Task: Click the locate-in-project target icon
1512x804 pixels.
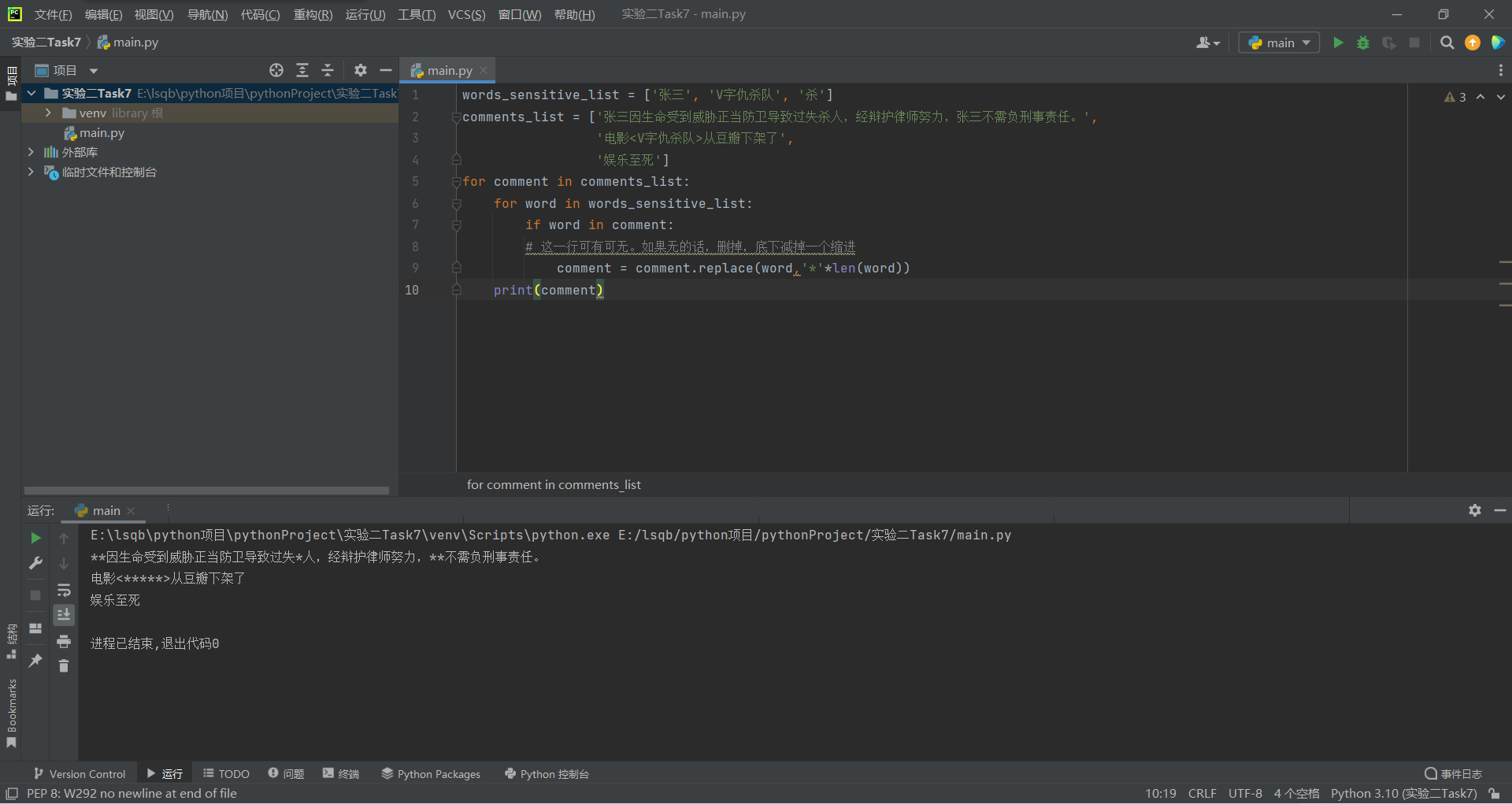Action: 276,70
